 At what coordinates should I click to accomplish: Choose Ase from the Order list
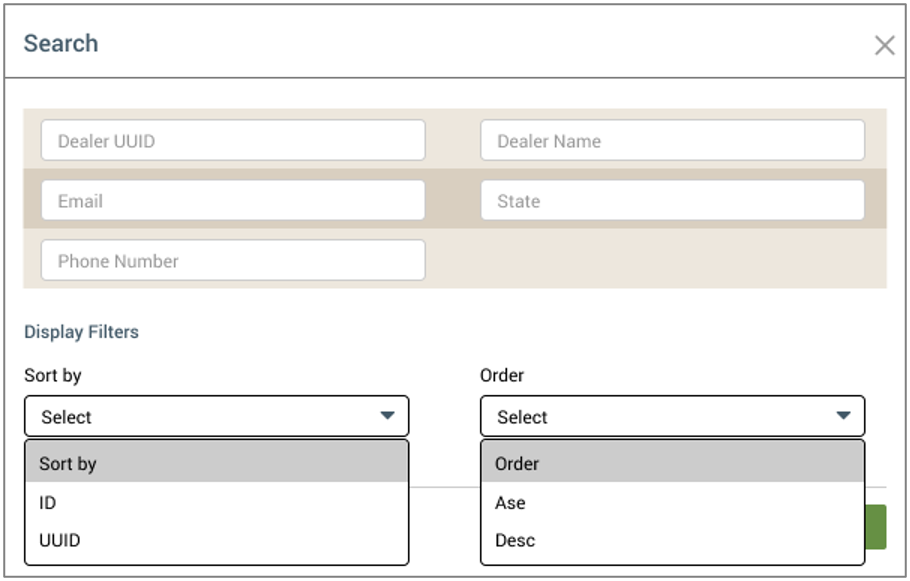coord(673,502)
